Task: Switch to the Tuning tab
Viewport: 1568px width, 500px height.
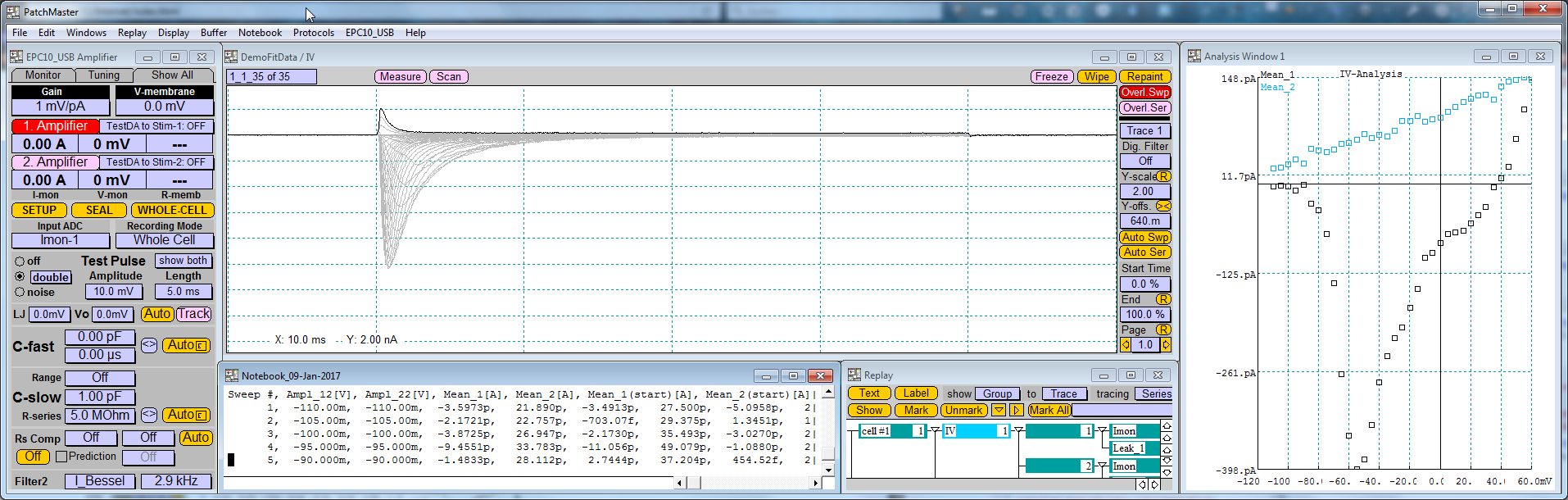Action: click(x=103, y=75)
